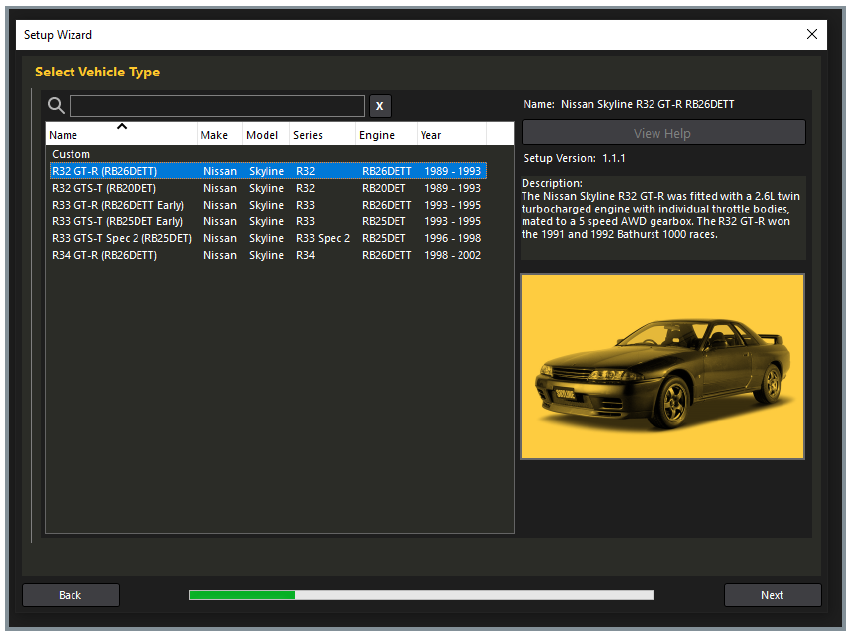Click the Name: Nissan Skyline R32 GT-R label
The width and height of the screenshot is (852, 637).
[629, 104]
